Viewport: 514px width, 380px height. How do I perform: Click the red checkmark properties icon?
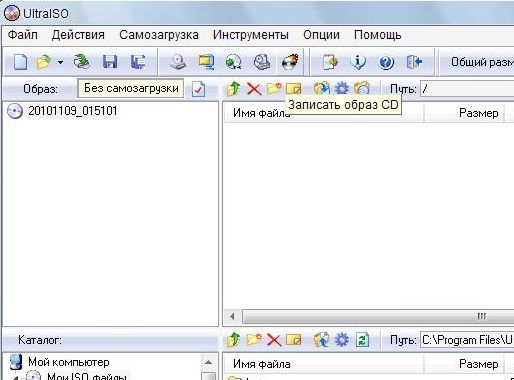198,89
